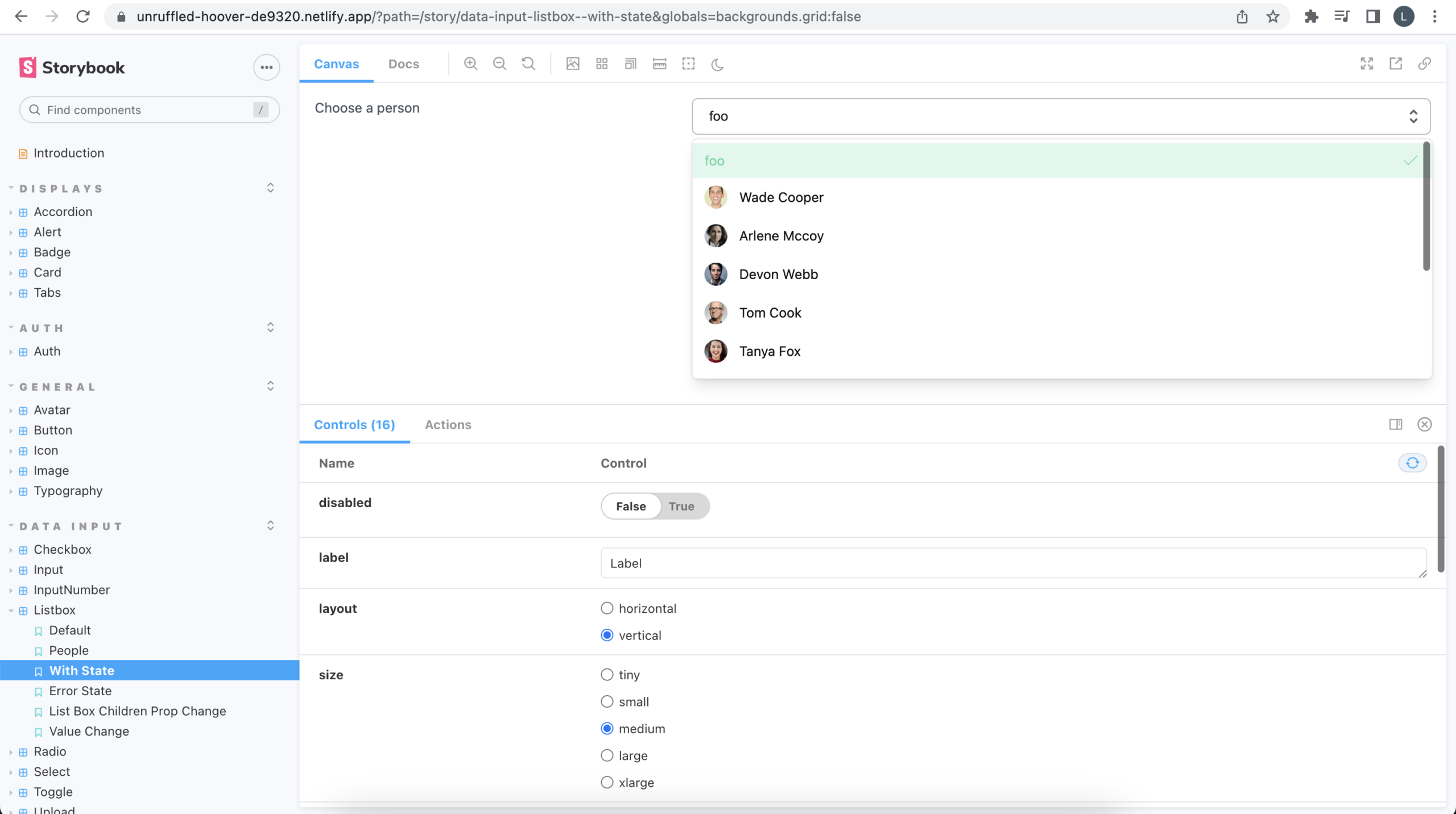
Task: Open the Actions panel tab
Action: [x=448, y=425]
